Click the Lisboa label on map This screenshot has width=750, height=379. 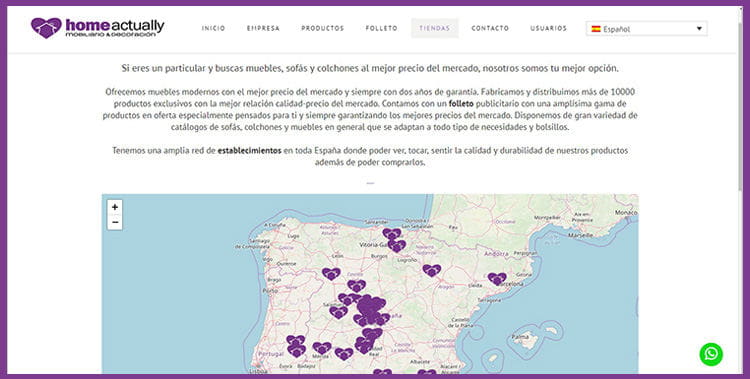pyautogui.click(x=258, y=371)
